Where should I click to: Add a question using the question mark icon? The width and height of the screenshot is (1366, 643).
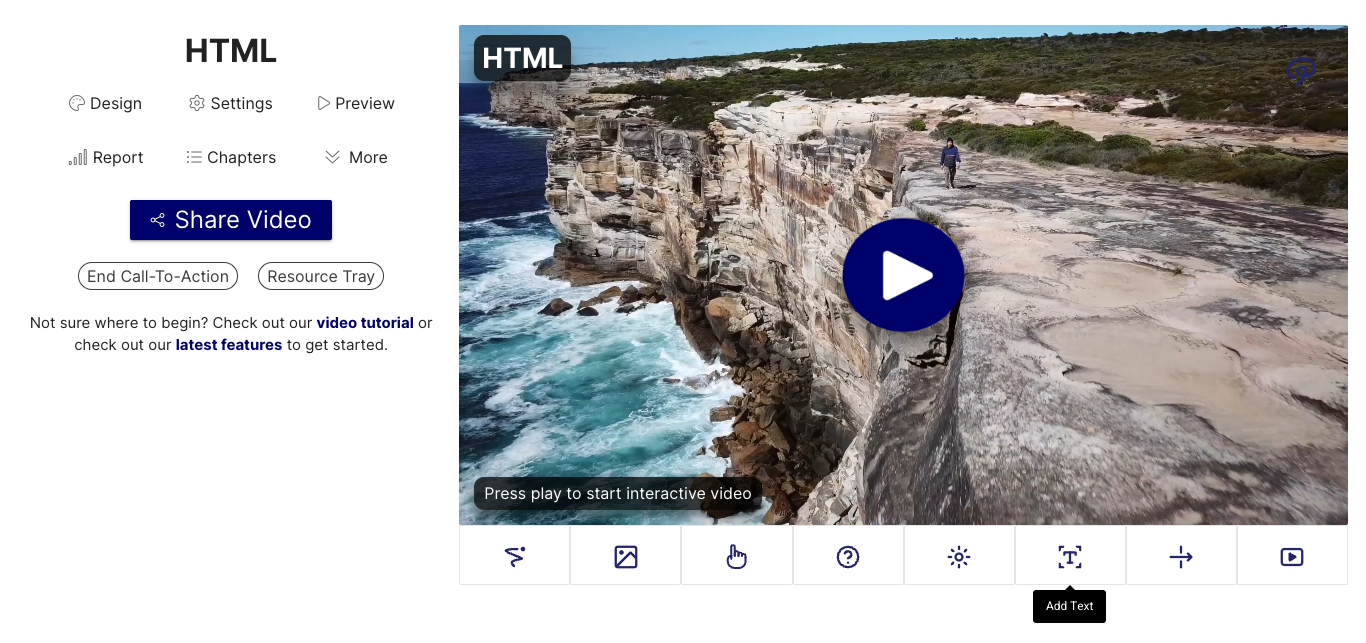pos(848,557)
